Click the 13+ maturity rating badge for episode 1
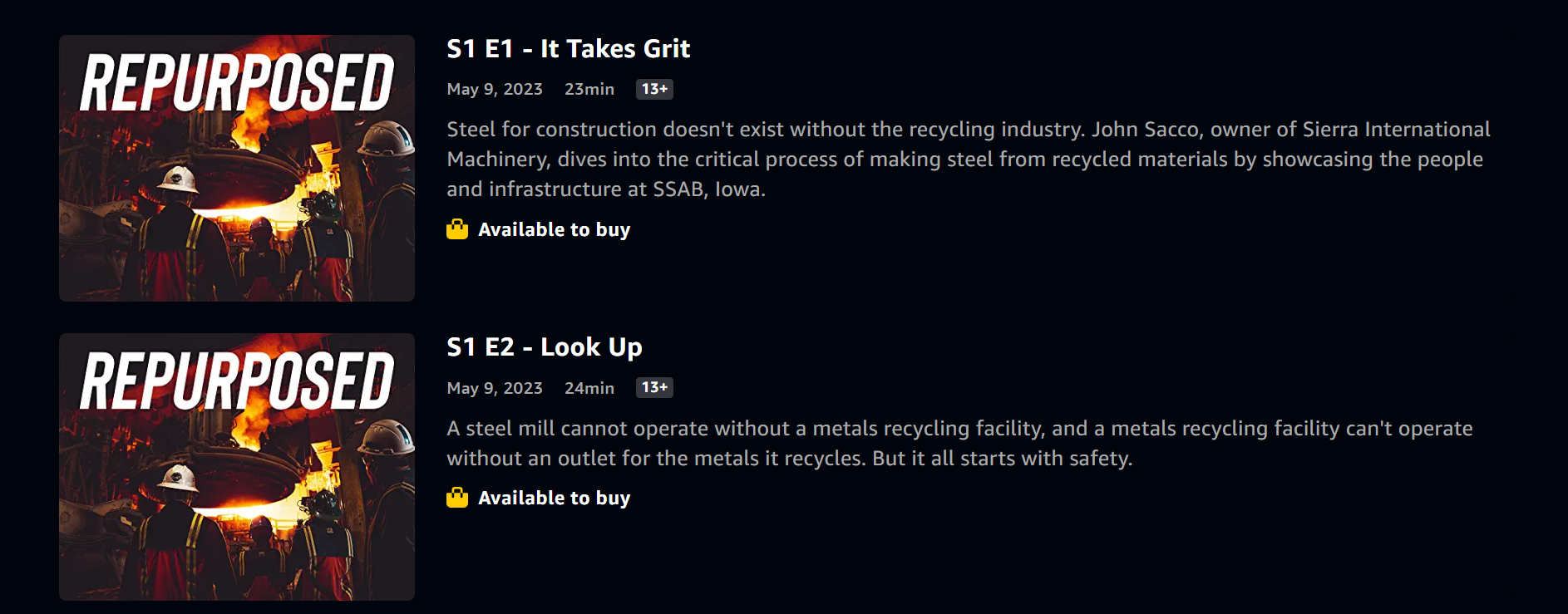Screen dimensions: 1568x614 653,89
